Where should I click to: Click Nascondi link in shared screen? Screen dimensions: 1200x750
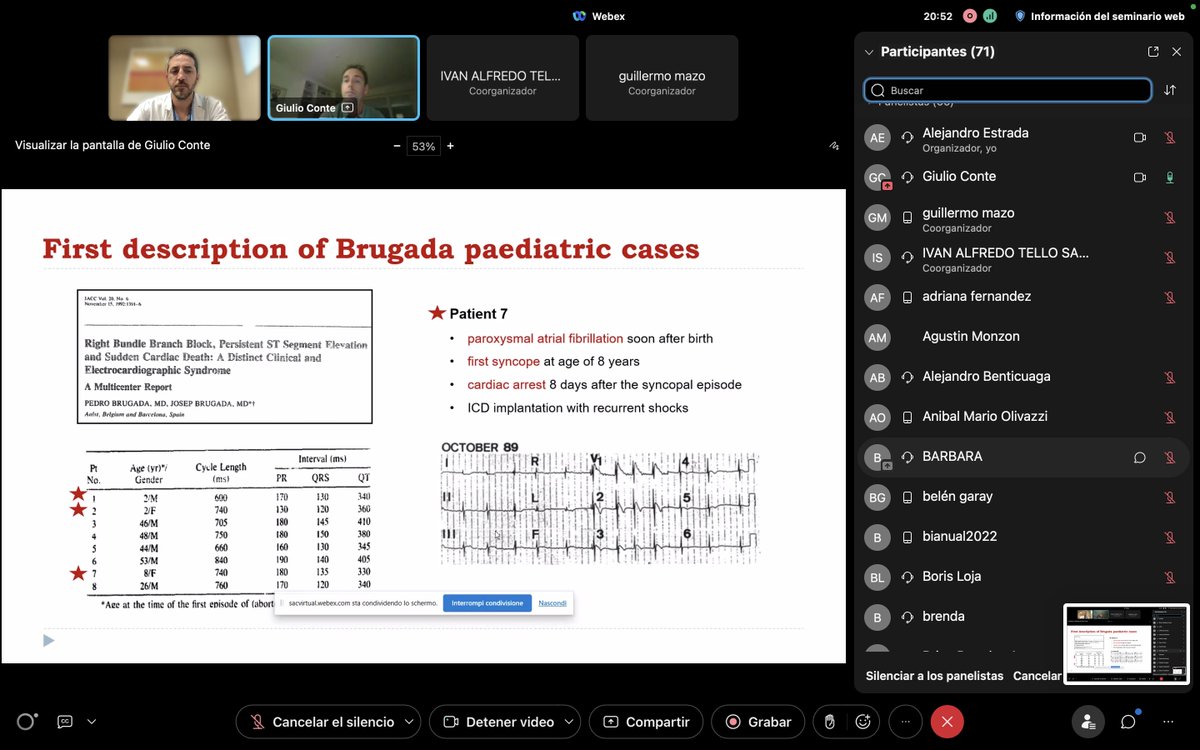point(552,603)
